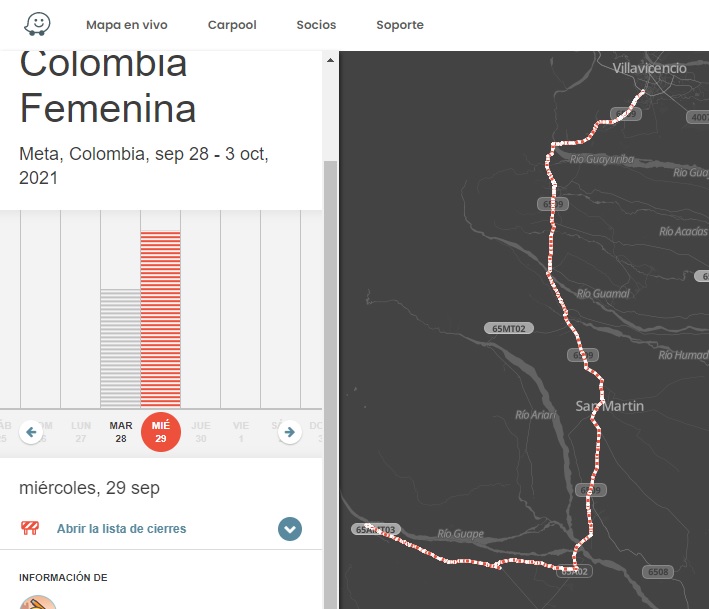Viewport: 709px width, 609px height.
Task: Advance dates with right arrow
Action: tap(289, 432)
